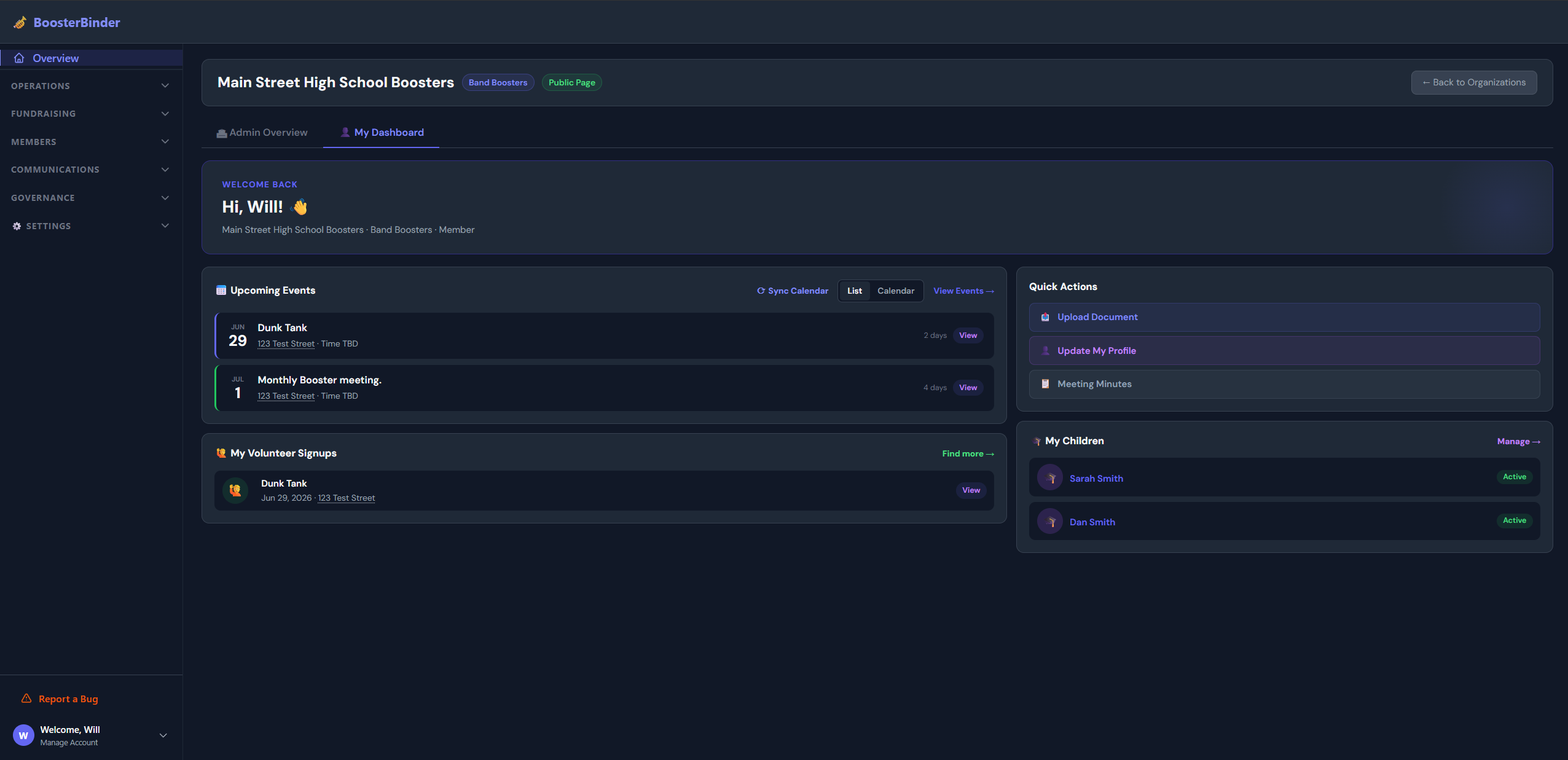Expand the Governance sidebar section
The image size is (1568, 760).
tap(91, 198)
